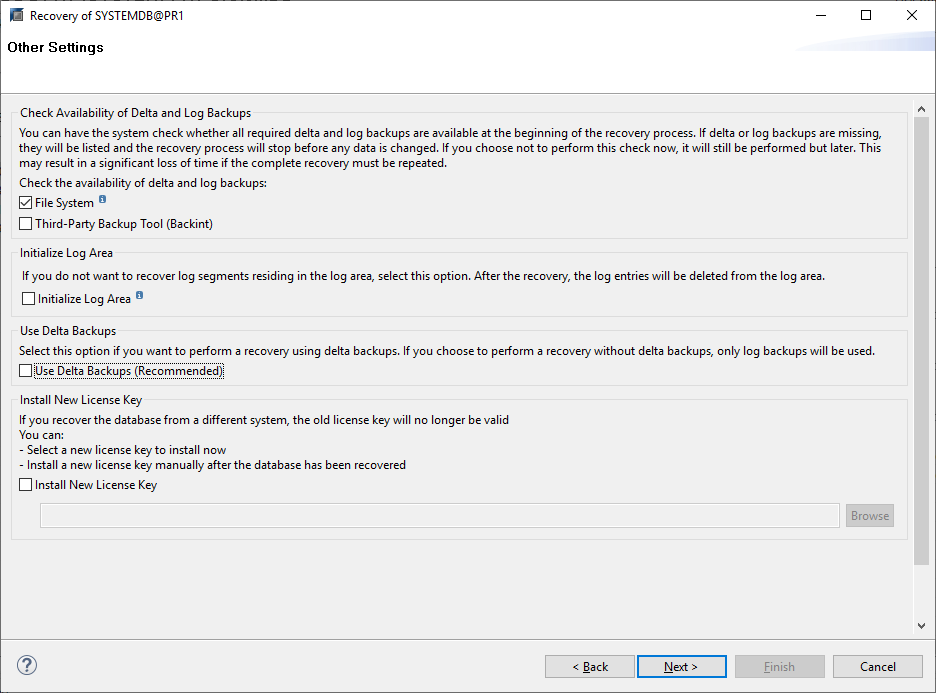
Task: Enable Use Delta Backups (Recommended)
Action: (x=26, y=371)
